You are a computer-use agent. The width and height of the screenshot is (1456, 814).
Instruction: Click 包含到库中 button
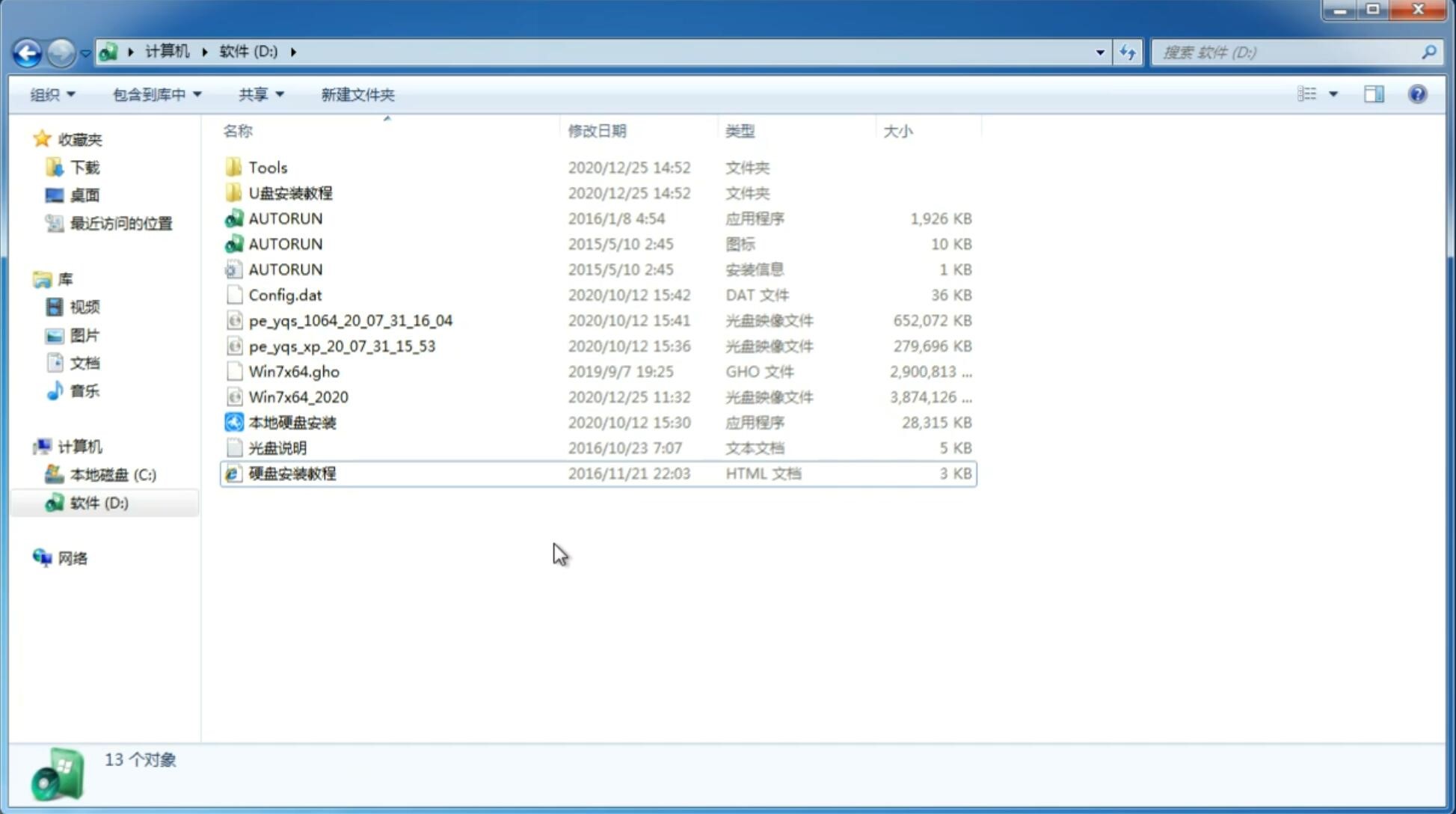pos(156,94)
